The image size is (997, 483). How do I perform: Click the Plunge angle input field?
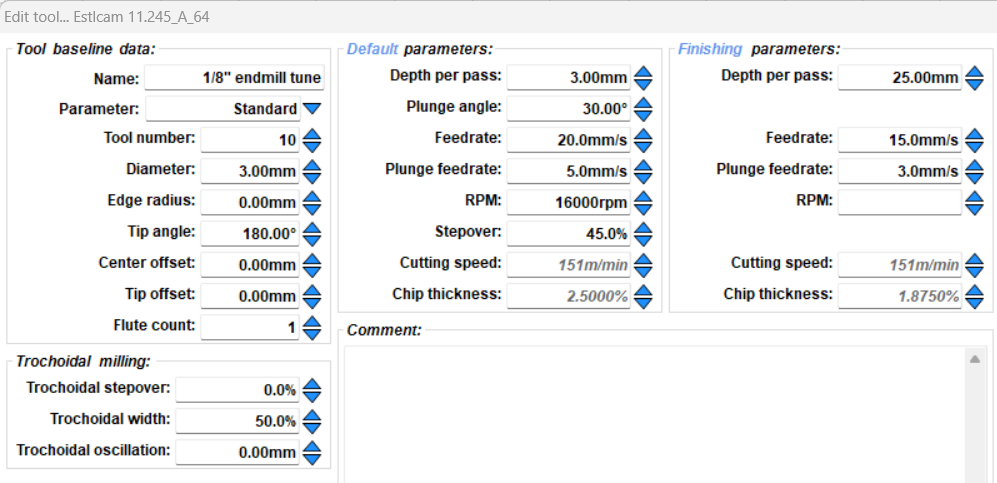coord(569,109)
